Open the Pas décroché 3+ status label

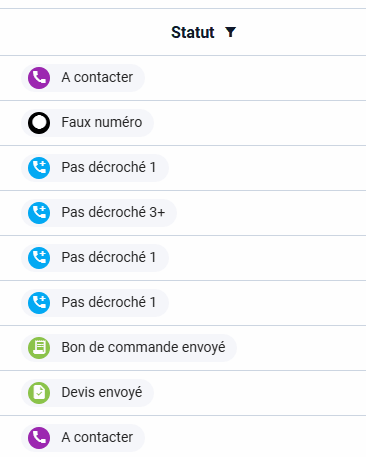coord(113,212)
